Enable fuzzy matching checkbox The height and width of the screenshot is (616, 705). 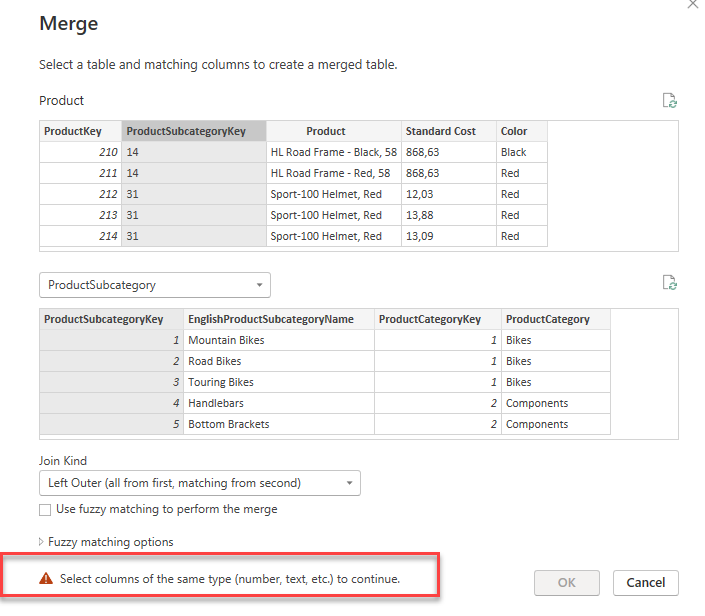coord(45,509)
